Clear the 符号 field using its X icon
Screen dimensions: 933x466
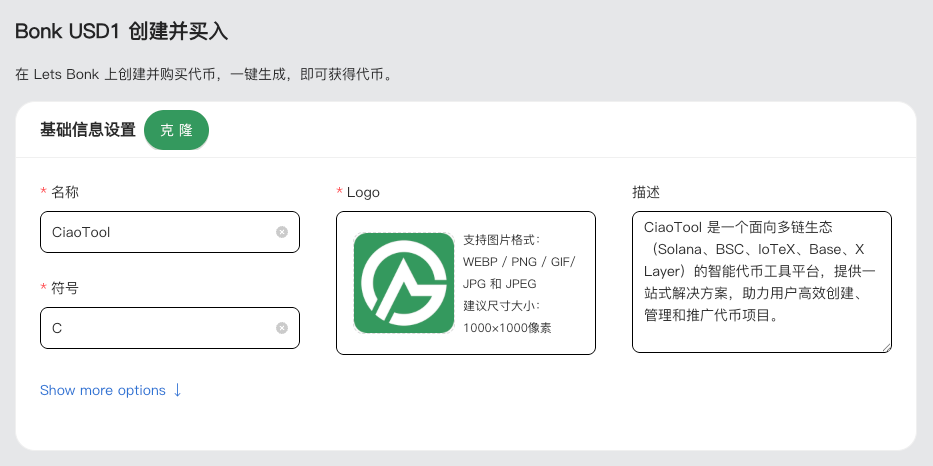pos(282,328)
